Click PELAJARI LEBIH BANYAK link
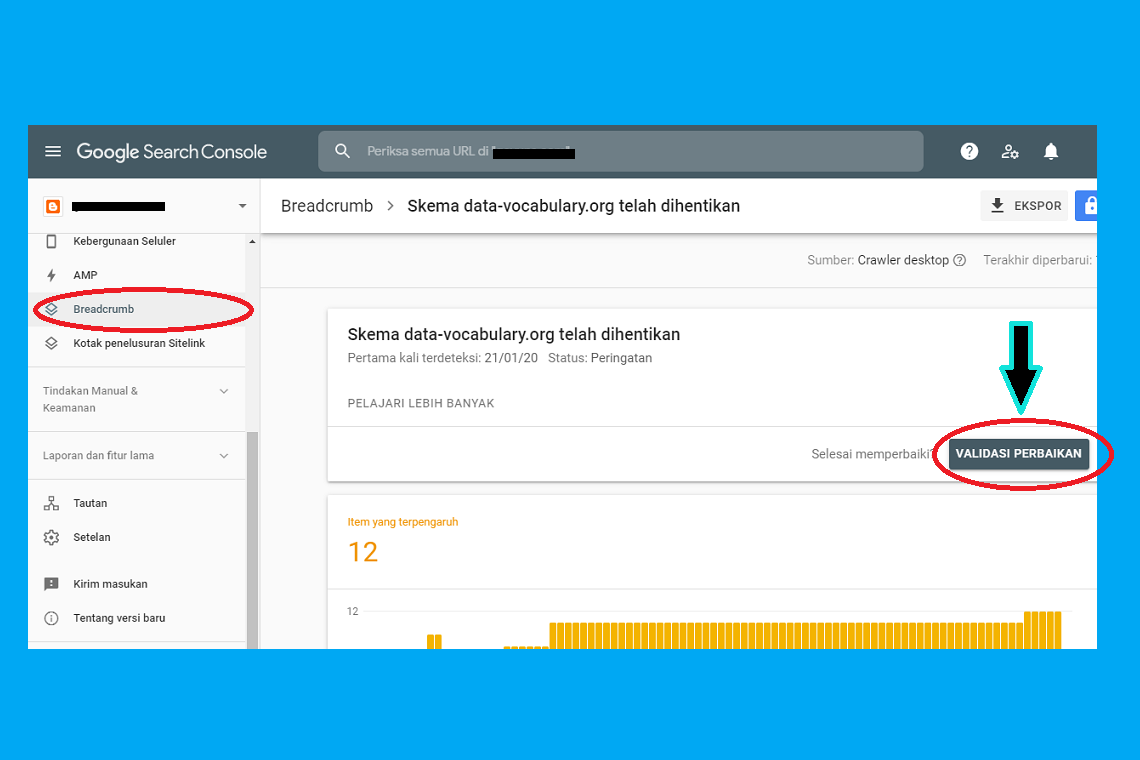1140x760 pixels. (x=421, y=404)
